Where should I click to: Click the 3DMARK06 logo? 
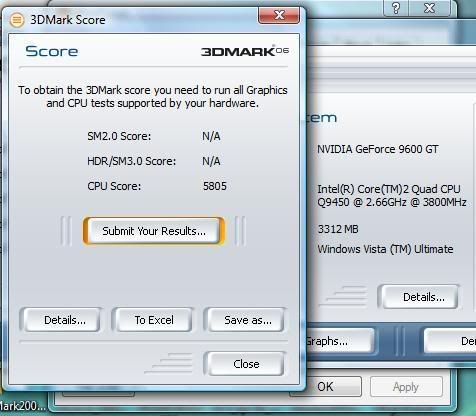point(245,51)
